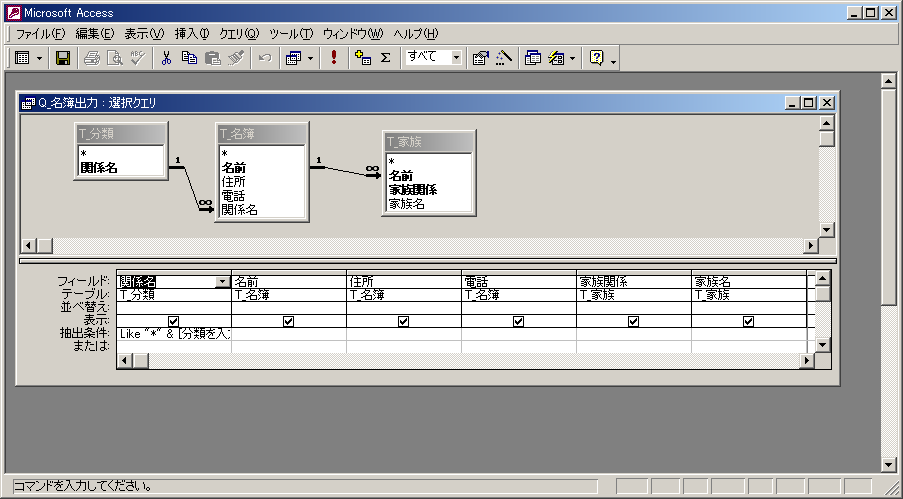Click the T_分類 table title bar
Viewport: 903px width, 499px height.
[x=122, y=134]
